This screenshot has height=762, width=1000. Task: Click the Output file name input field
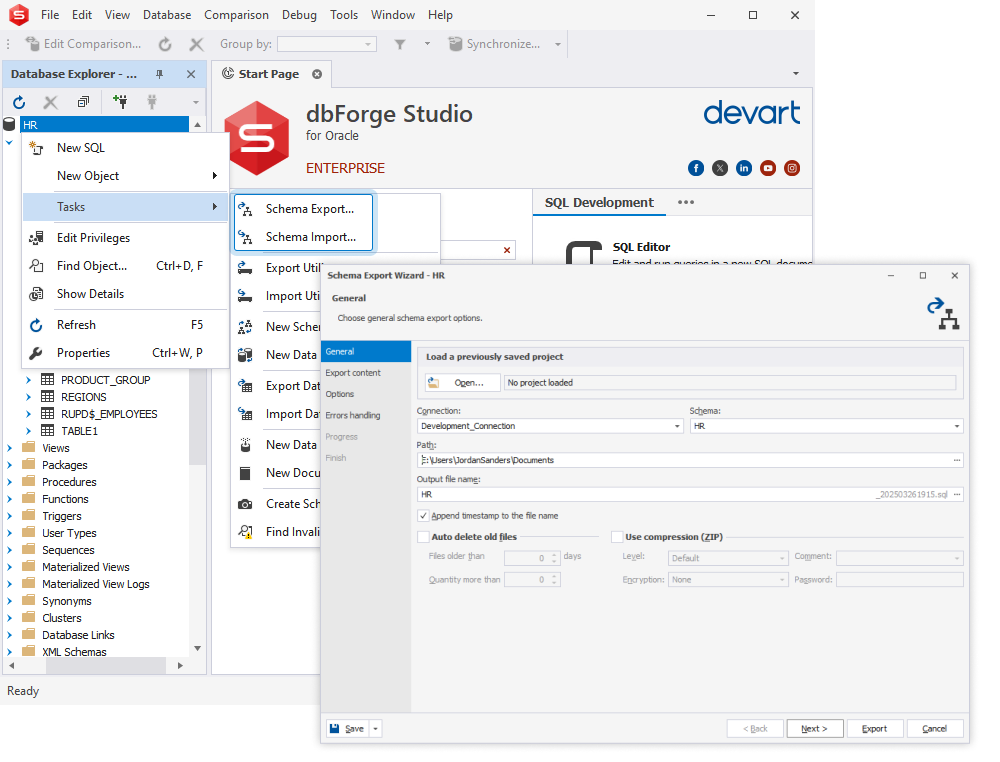(x=640, y=494)
